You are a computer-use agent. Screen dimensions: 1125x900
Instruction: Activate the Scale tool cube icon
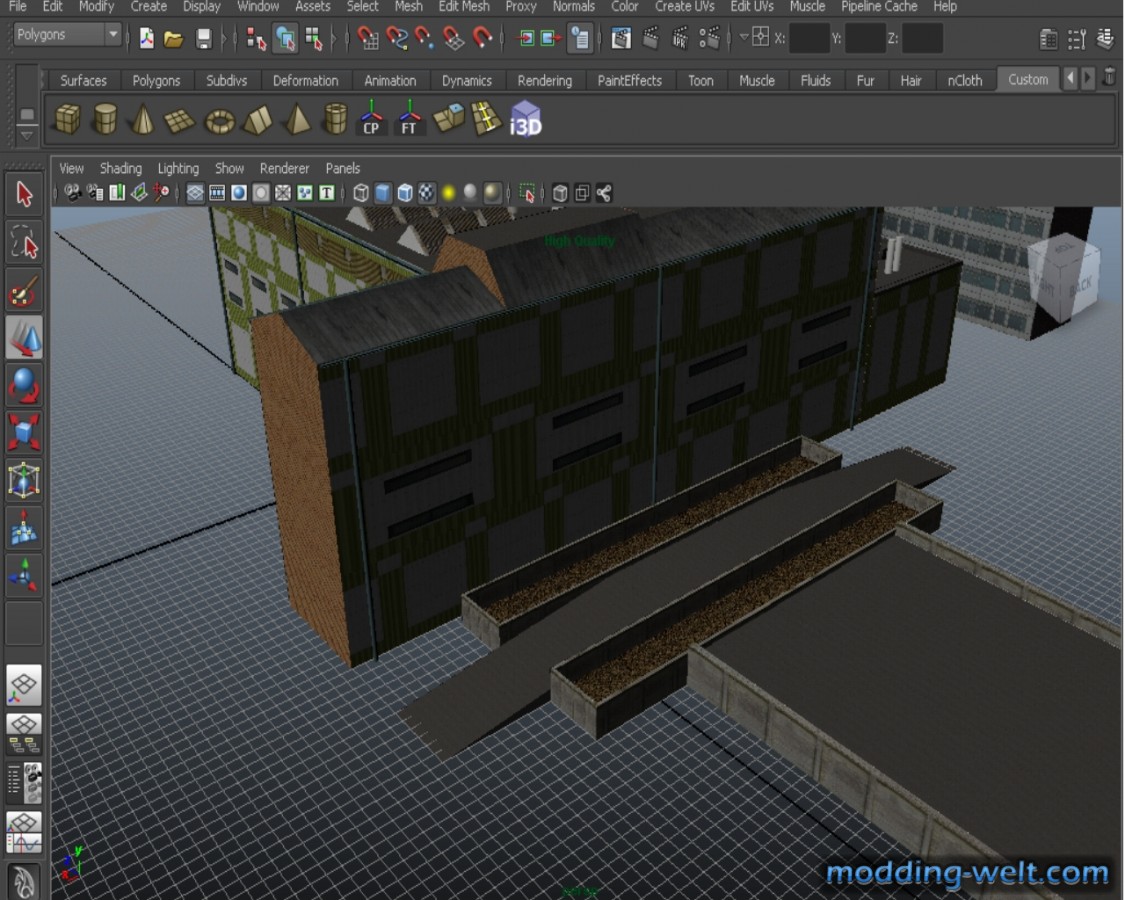coord(24,433)
